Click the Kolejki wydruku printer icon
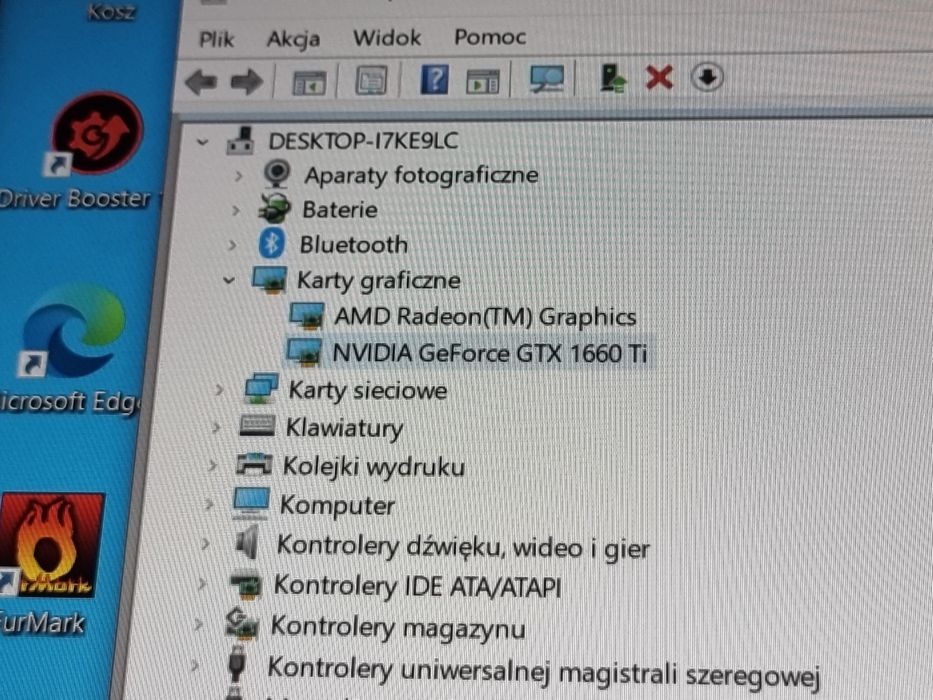933x700 pixels. pos(254,464)
